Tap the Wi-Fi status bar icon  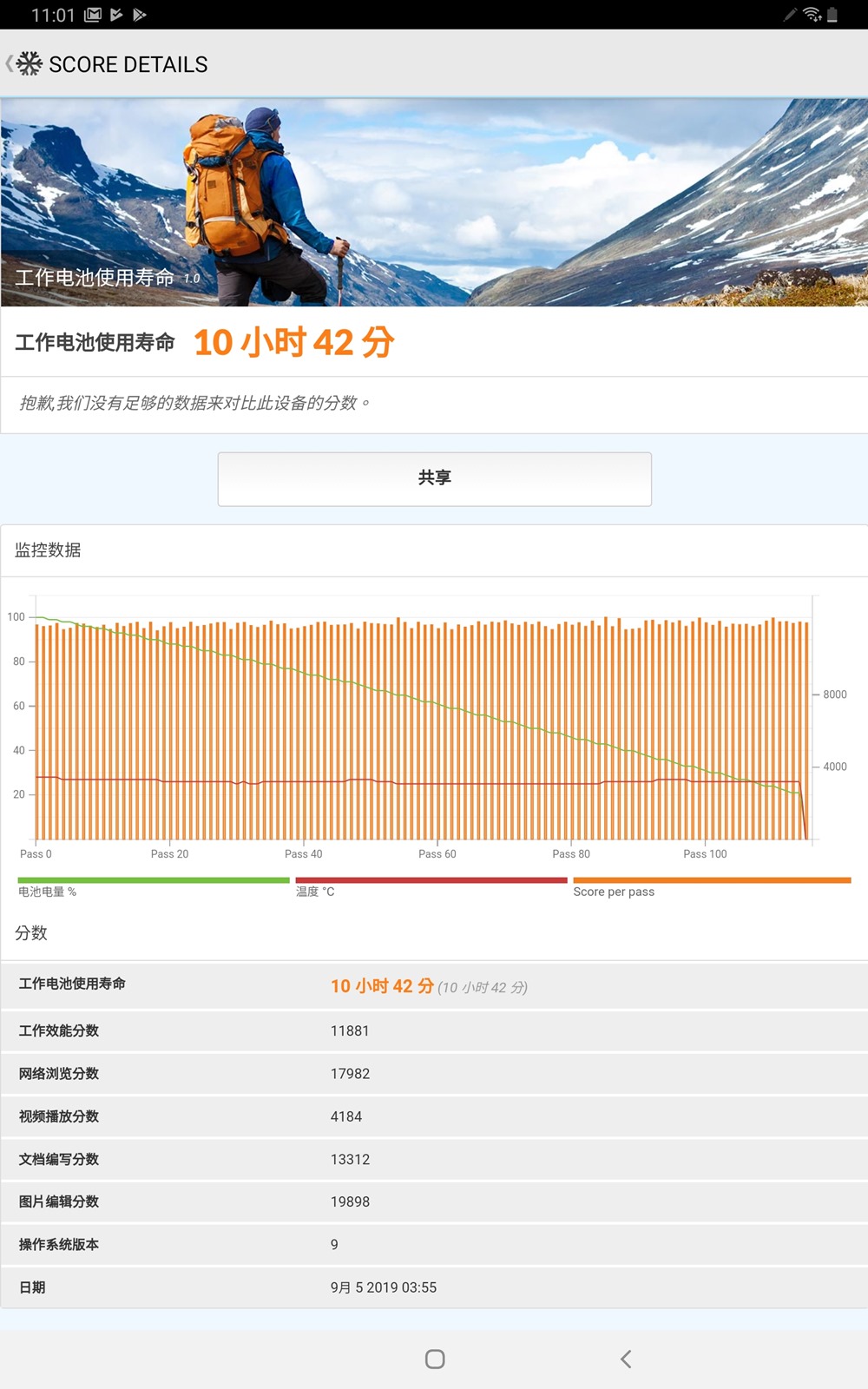812,15
